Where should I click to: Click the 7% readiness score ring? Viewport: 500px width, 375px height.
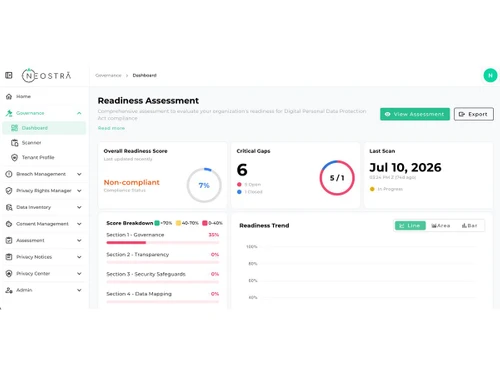click(204, 185)
